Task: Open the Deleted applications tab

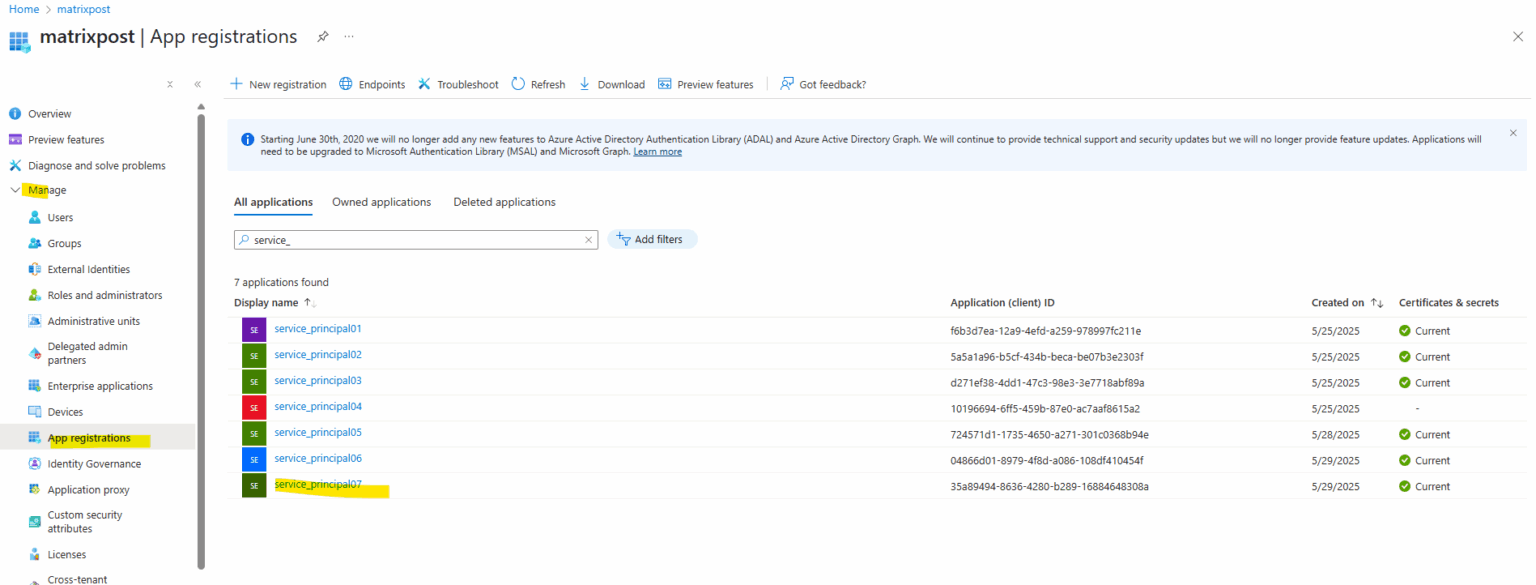Action: pos(504,202)
